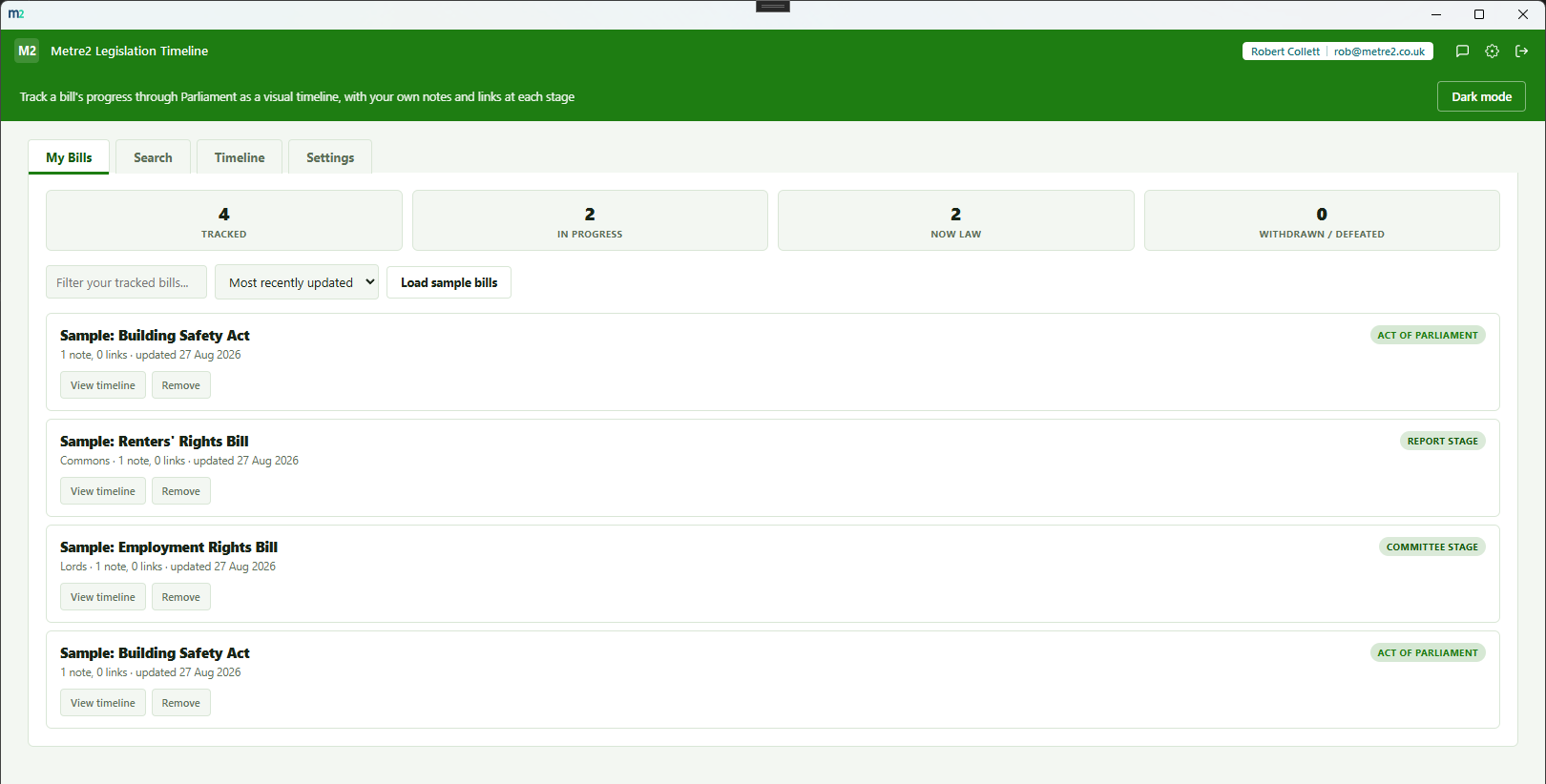Click the M2 logo badge in header

click(x=27, y=51)
